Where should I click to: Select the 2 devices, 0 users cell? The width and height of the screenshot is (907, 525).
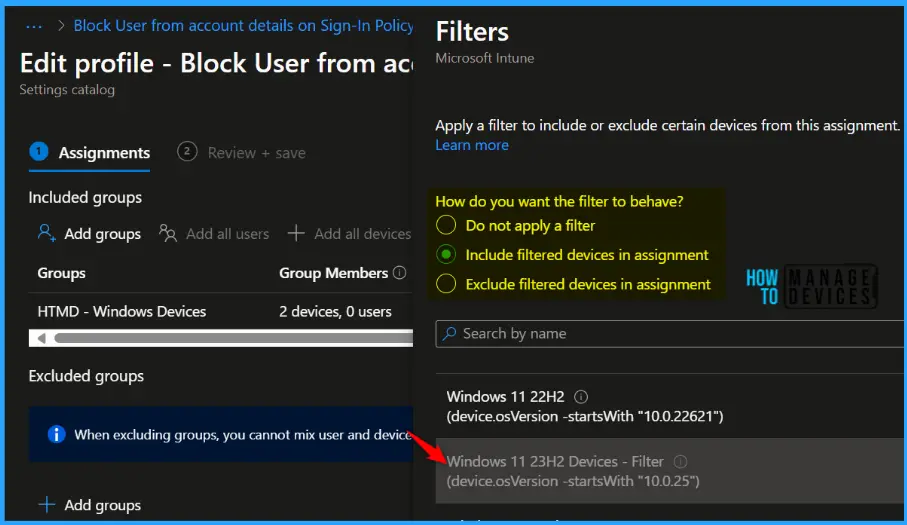[x=335, y=312]
